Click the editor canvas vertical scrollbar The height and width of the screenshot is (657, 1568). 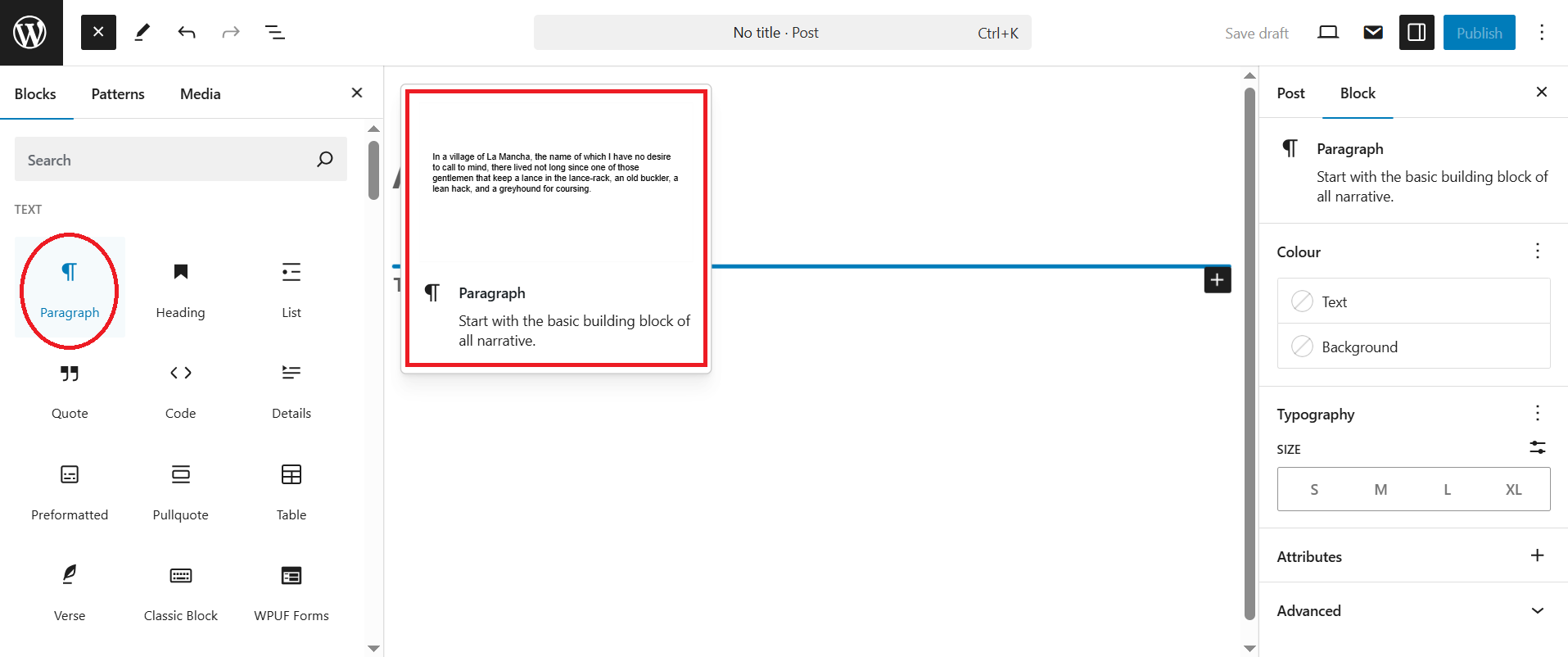coord(1249,353)
